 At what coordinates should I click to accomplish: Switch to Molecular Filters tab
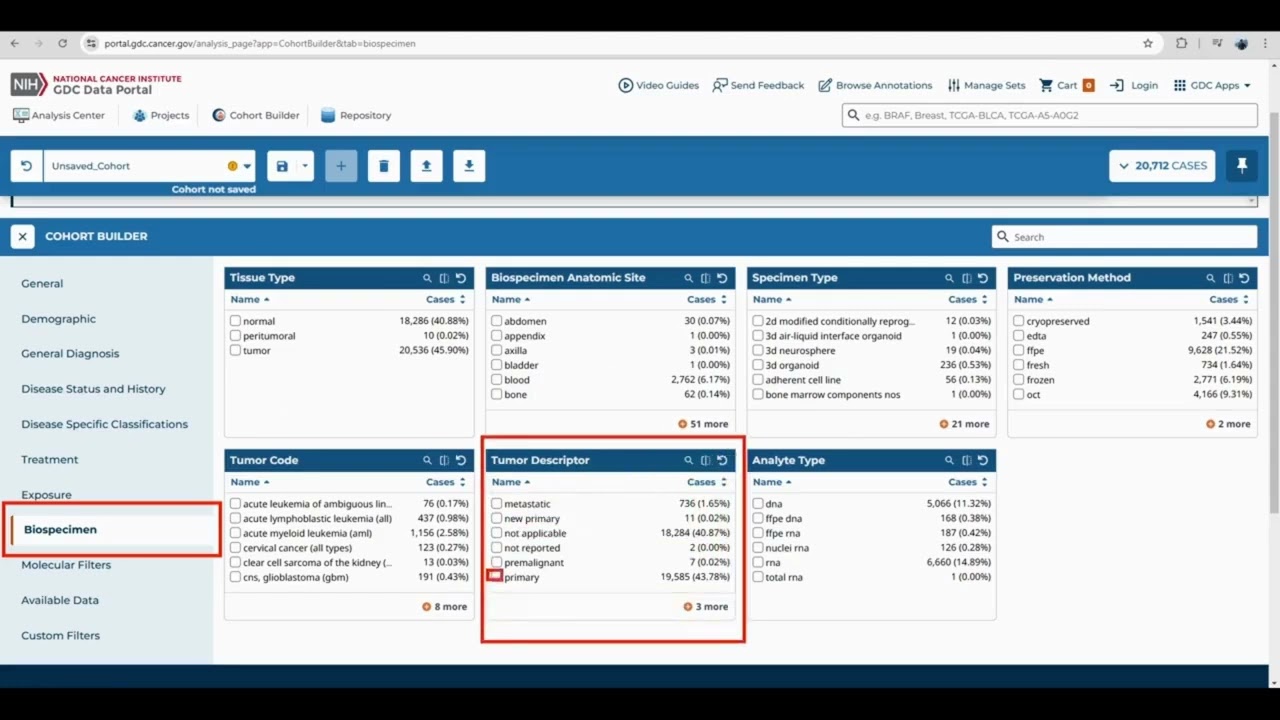66,565
